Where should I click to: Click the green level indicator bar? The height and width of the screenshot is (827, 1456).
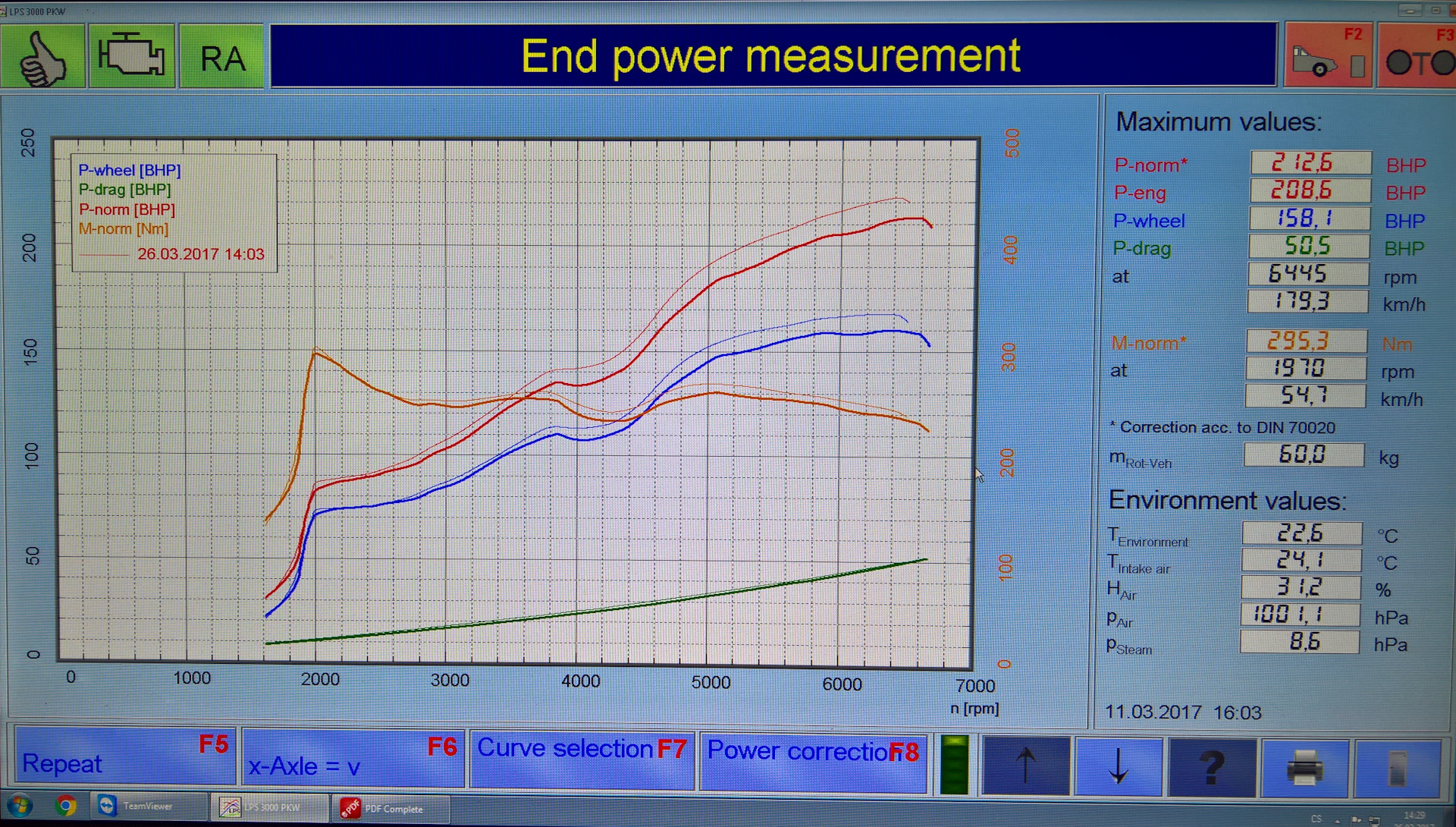coord(954,765)
